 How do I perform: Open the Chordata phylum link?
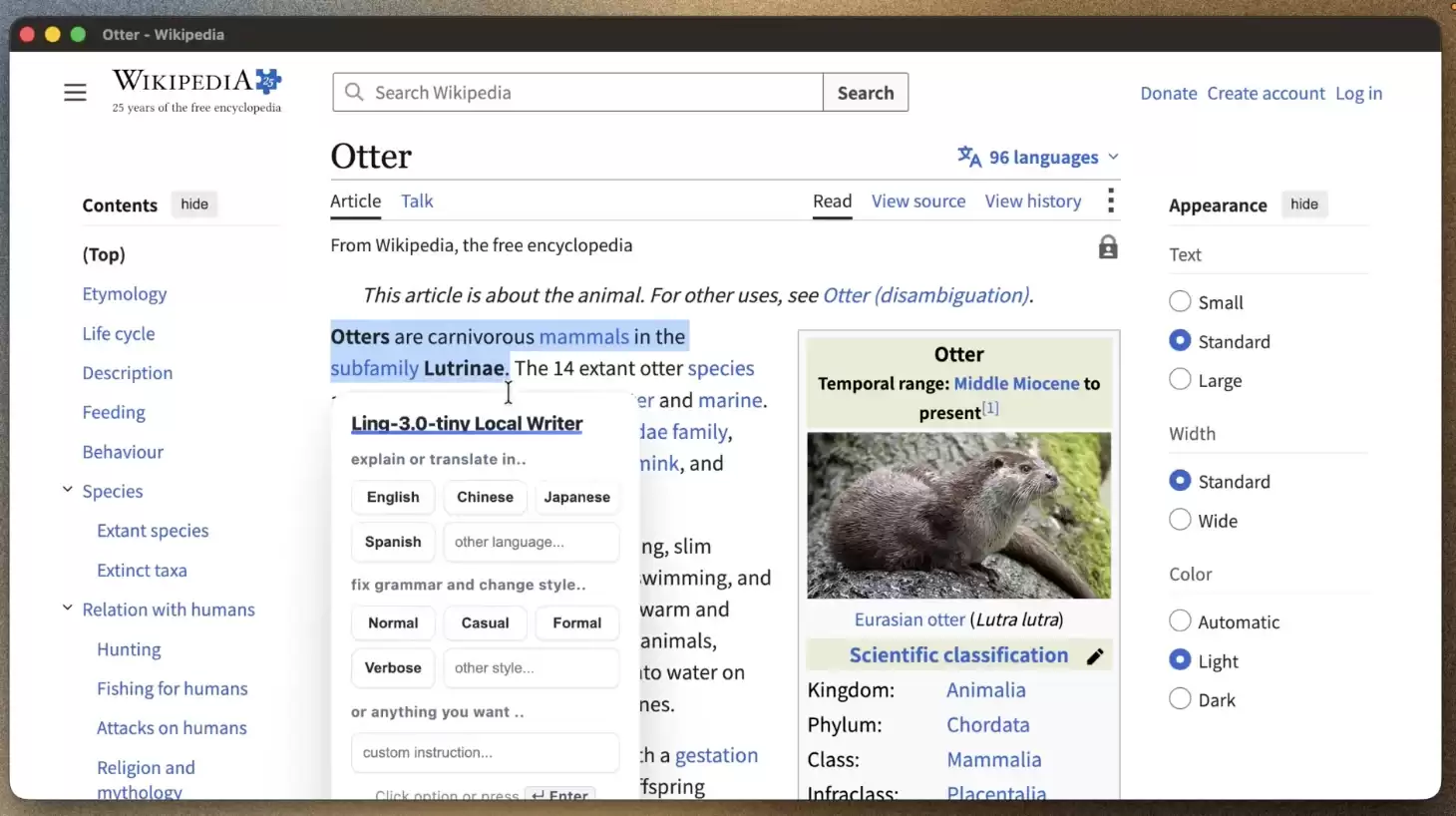point(988,724)
